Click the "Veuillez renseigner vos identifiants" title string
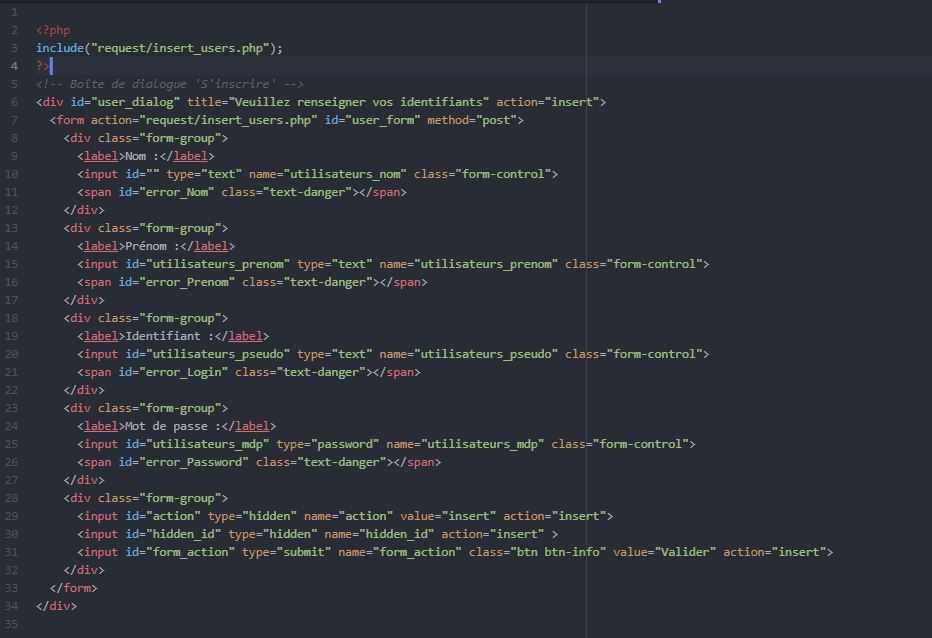932x638 pixels. (359, 102)
